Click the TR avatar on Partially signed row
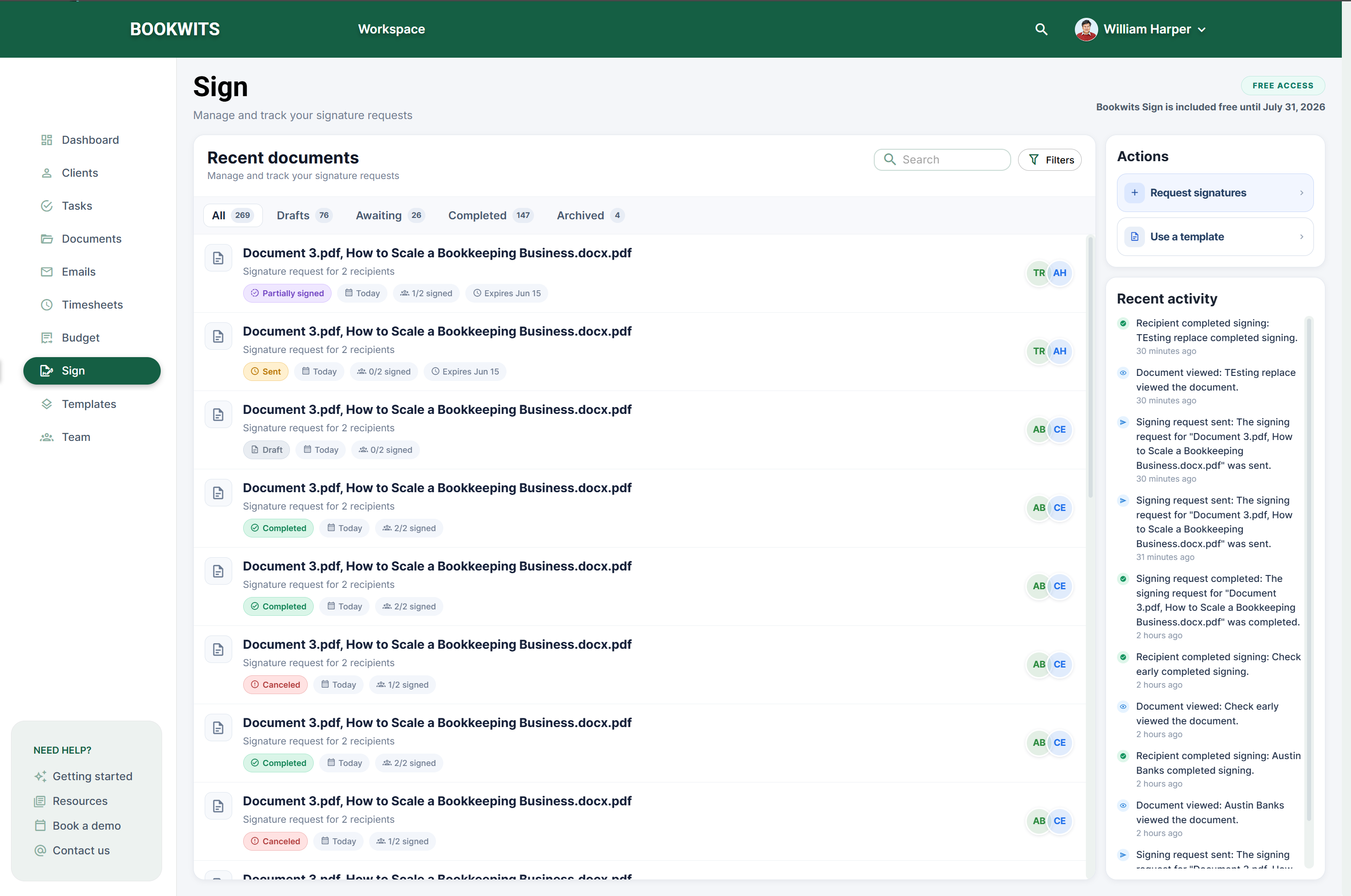 click(x=1038, y=273)
